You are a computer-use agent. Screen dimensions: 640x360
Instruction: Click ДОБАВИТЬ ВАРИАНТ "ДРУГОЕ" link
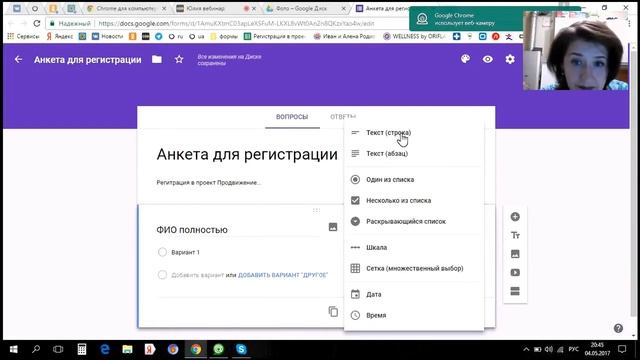pos(283,275)
